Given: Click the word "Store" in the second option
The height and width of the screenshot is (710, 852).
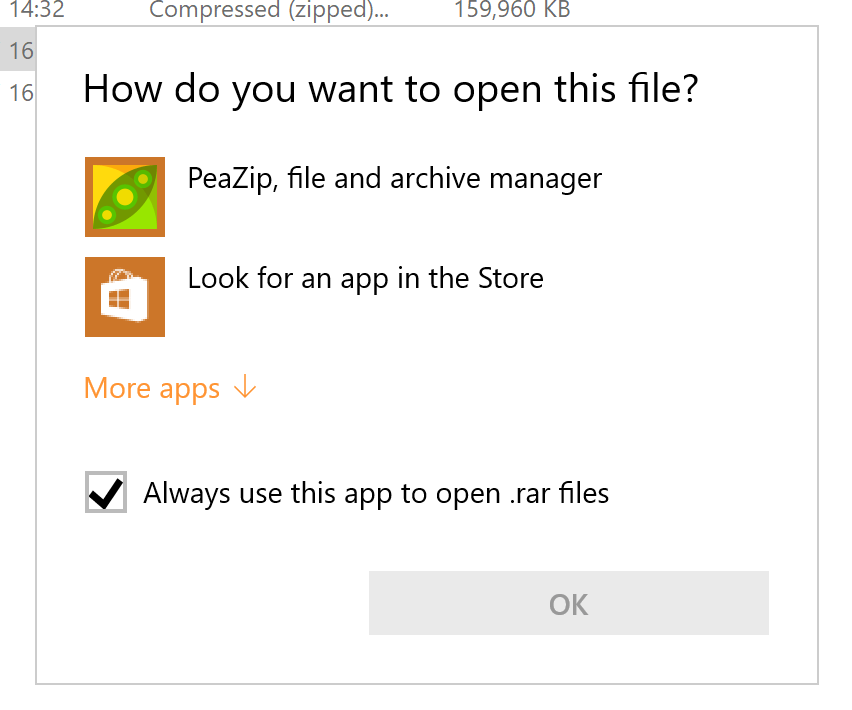Looking at the screenshot, I should click(510, 278).
